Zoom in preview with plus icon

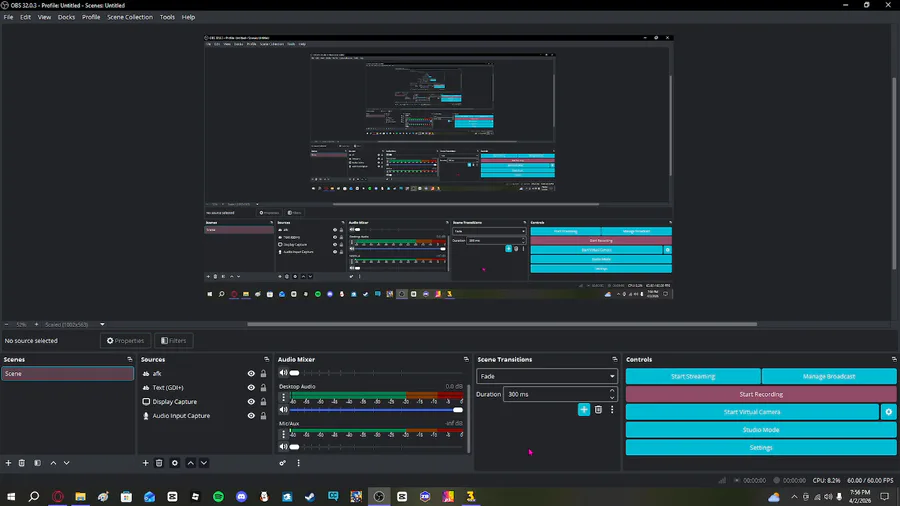36,325
